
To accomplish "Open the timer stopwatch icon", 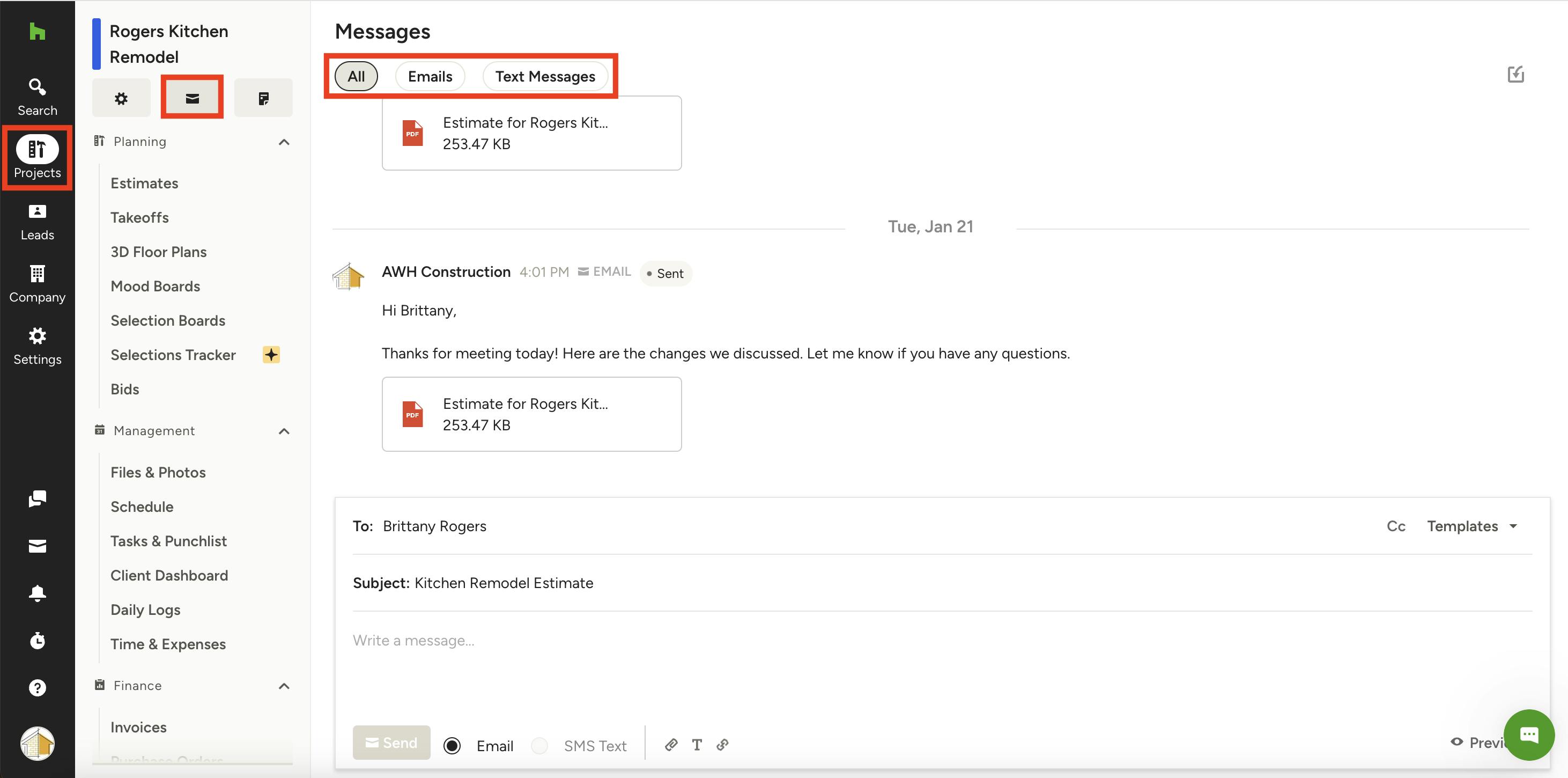I will coord(37,640).
